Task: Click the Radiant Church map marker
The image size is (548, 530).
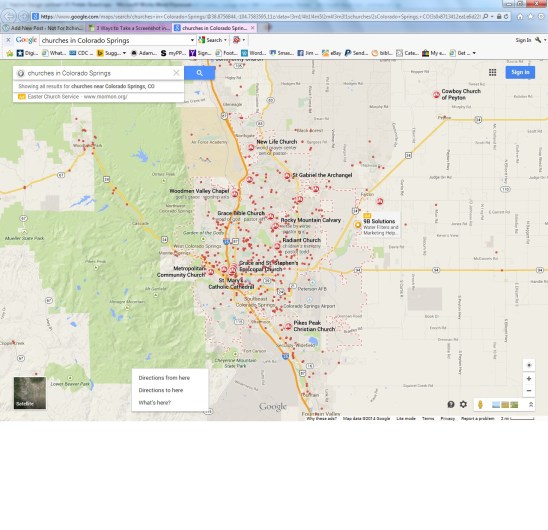Action: tap(277, 246)
